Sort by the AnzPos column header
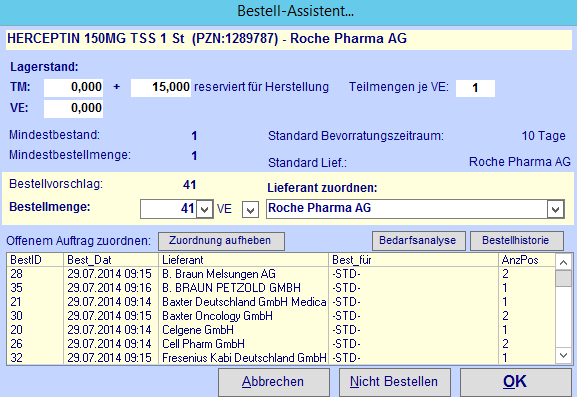This screenshot has width=577, height=397. (527, 260)
